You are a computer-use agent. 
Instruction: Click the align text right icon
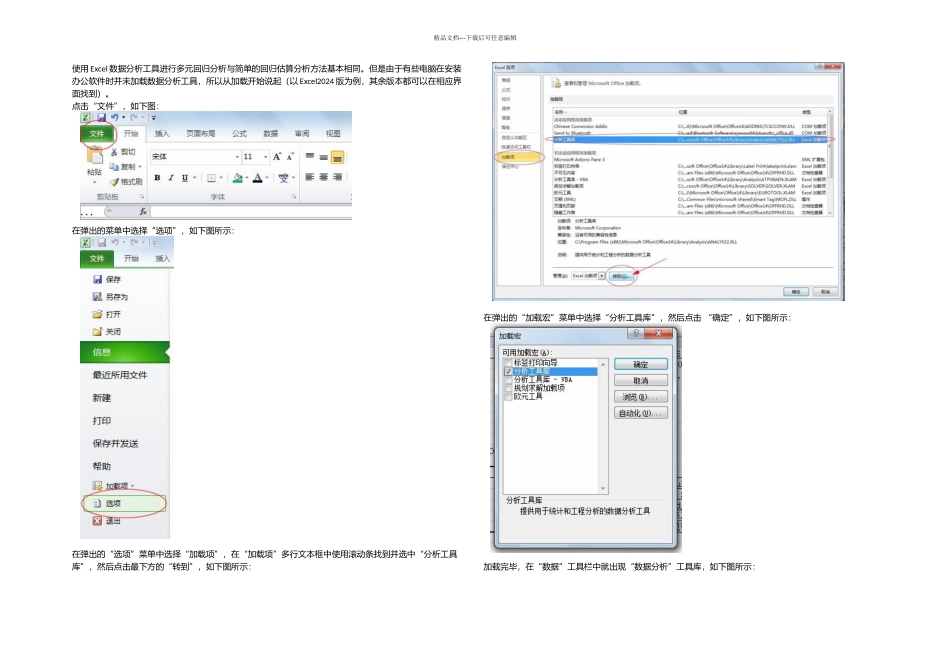pos(337,177)
